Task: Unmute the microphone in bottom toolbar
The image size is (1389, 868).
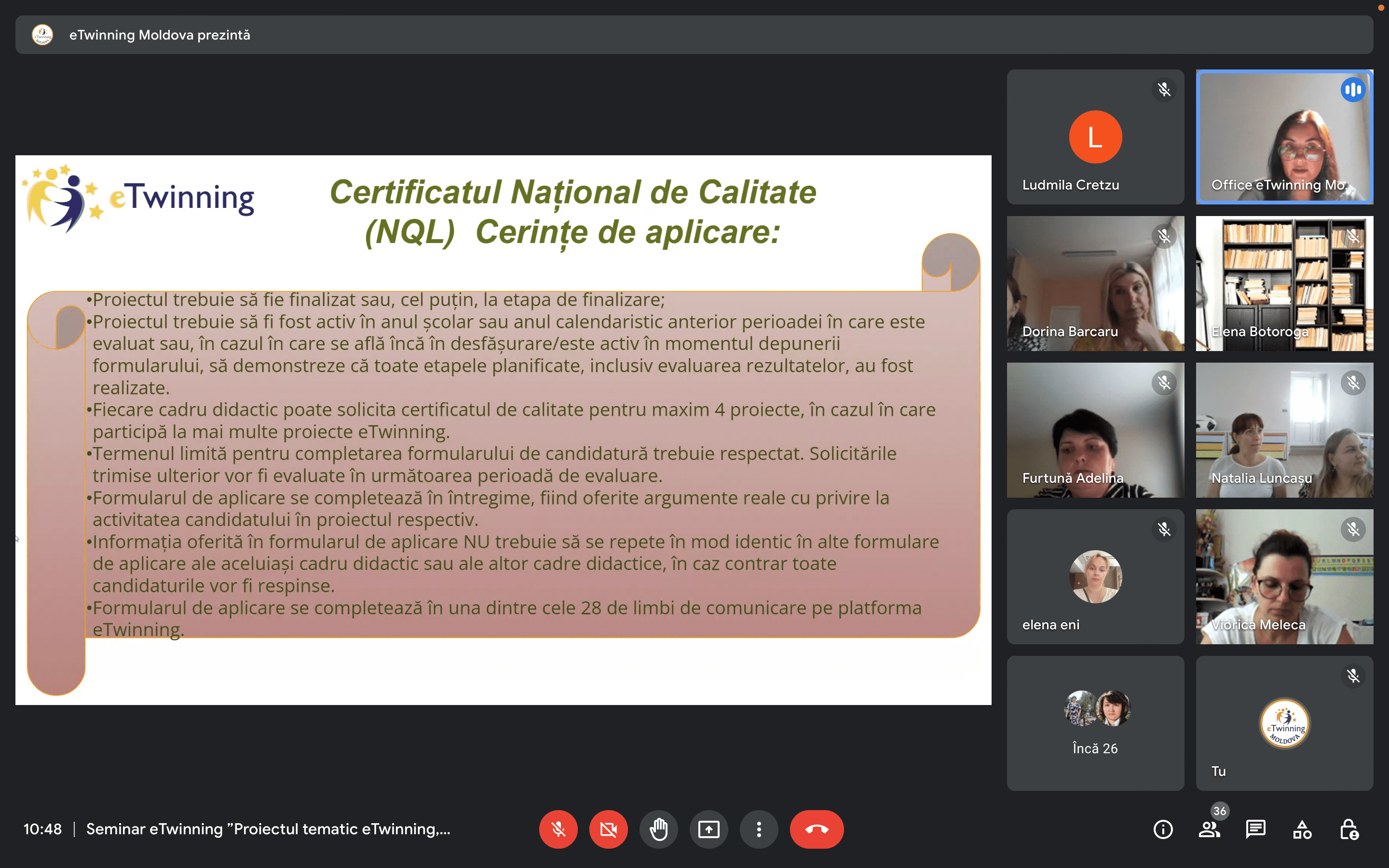Action: click(x=558, y=829)
